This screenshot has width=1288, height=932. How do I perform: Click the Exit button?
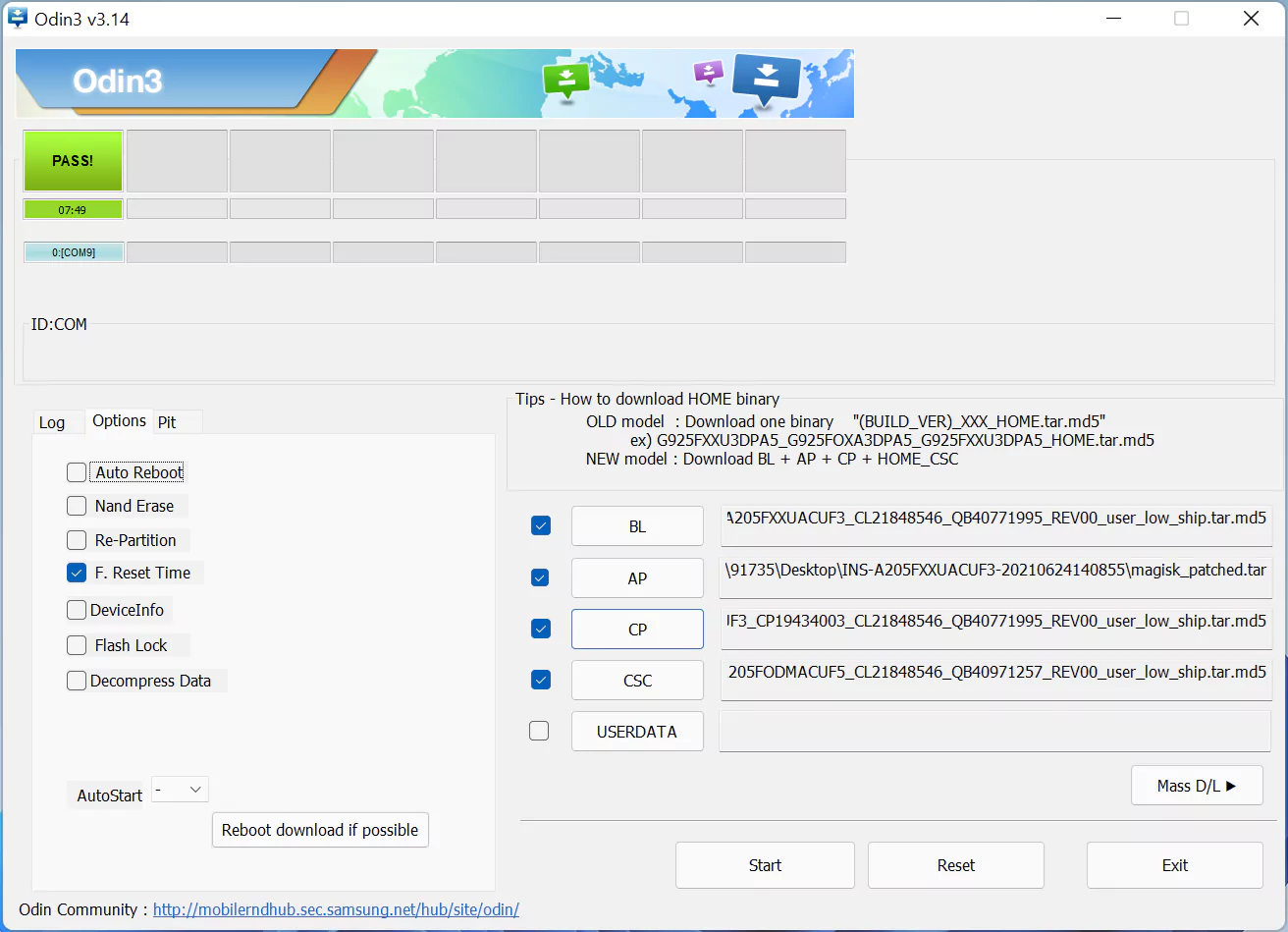[1175, 865]
